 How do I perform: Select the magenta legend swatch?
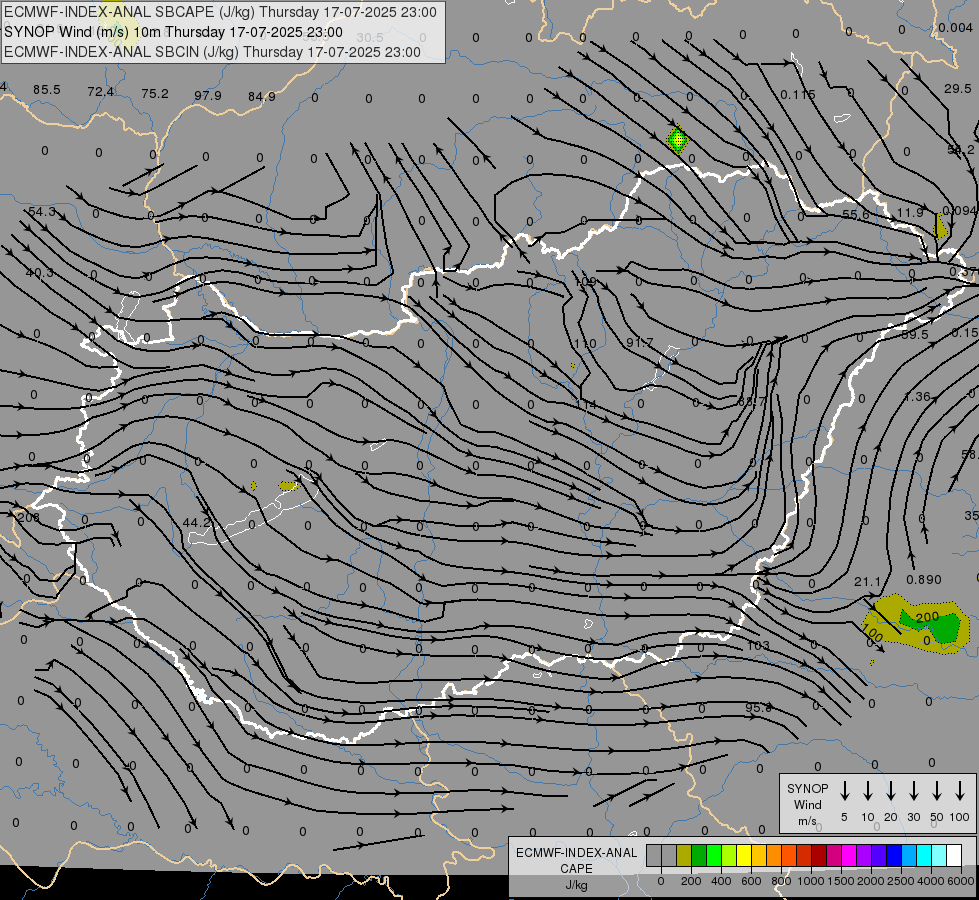point(849,855)
